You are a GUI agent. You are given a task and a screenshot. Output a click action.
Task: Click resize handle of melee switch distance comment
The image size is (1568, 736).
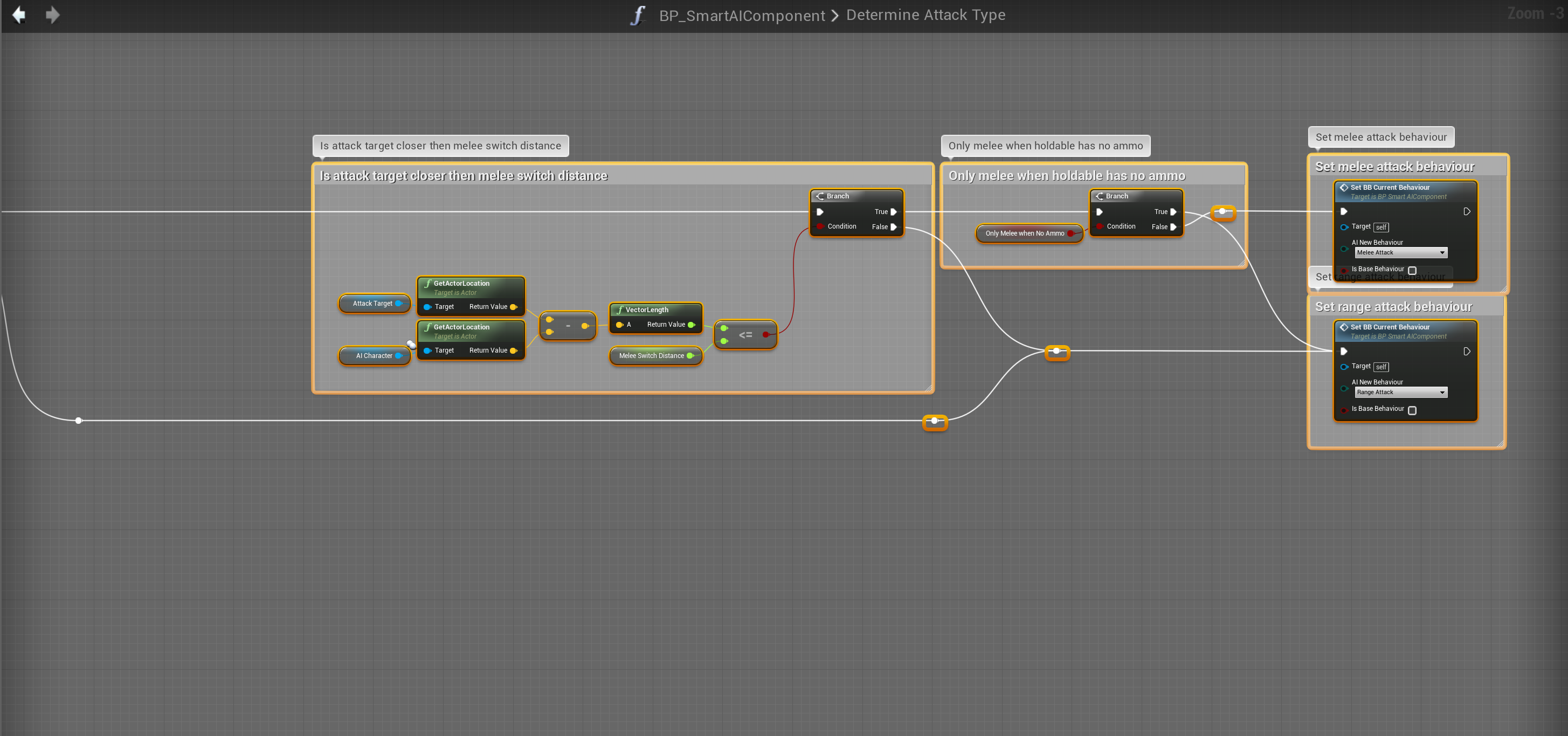click(x=928, y=388)
